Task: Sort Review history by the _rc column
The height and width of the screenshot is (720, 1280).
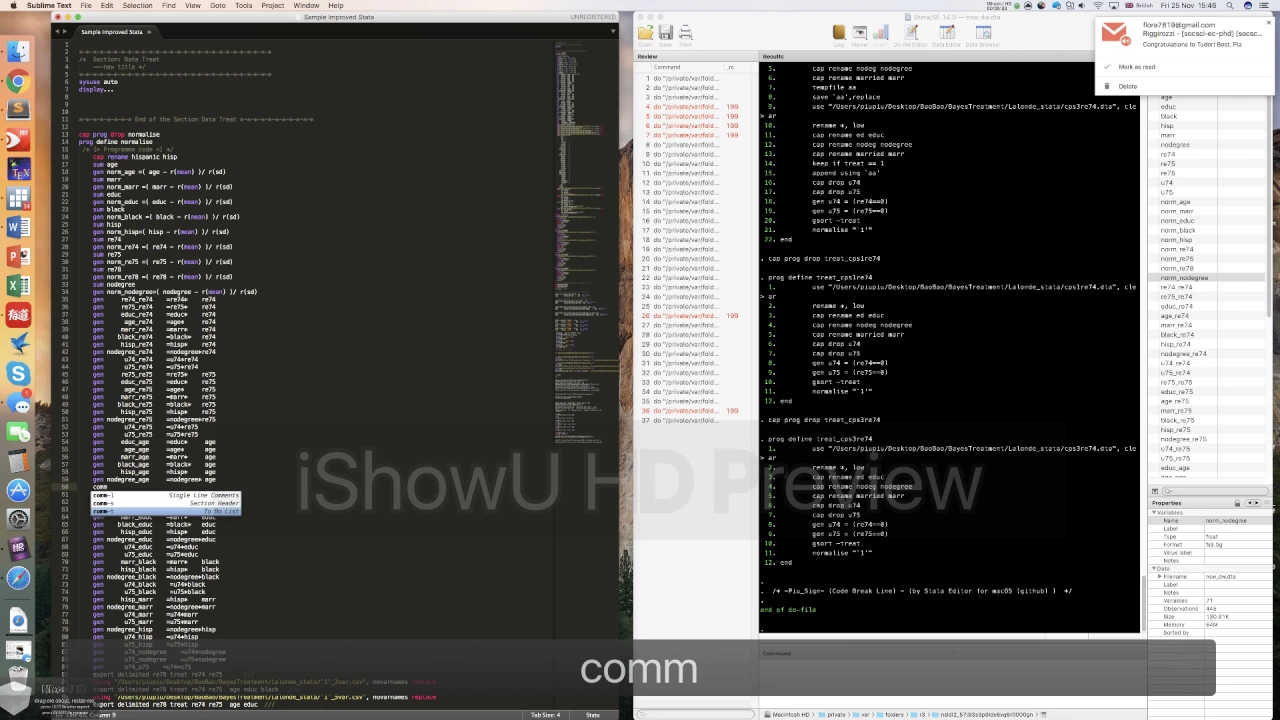Action: (733, 67)
